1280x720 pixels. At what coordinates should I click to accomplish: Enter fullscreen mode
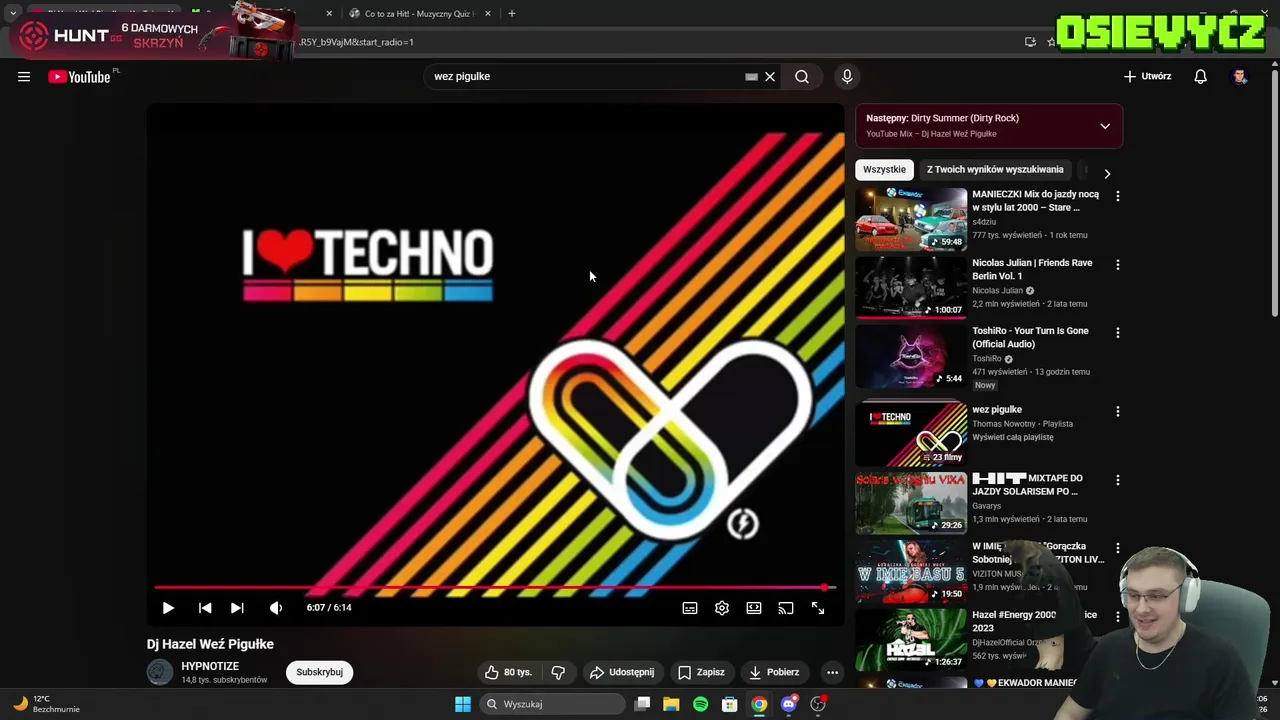click(818, 607)
